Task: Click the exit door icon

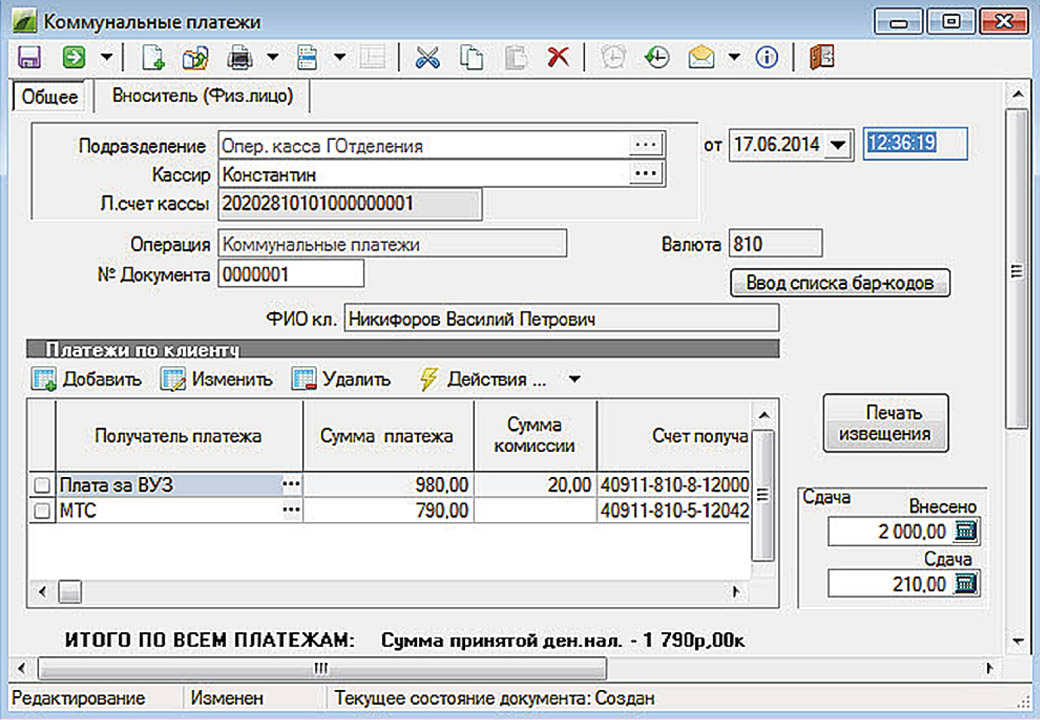Action: coord(820,57)
